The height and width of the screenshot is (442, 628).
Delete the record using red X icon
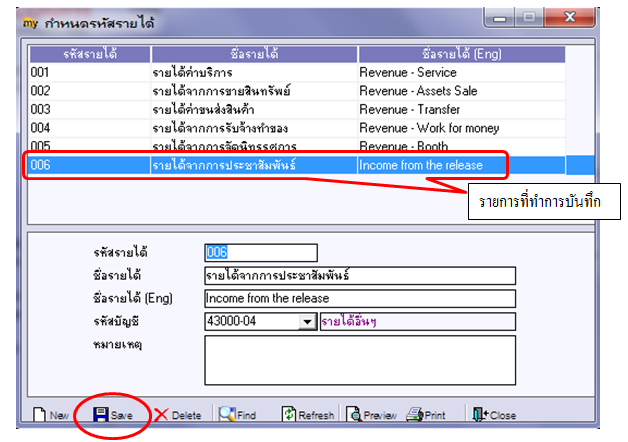(161, 415)
